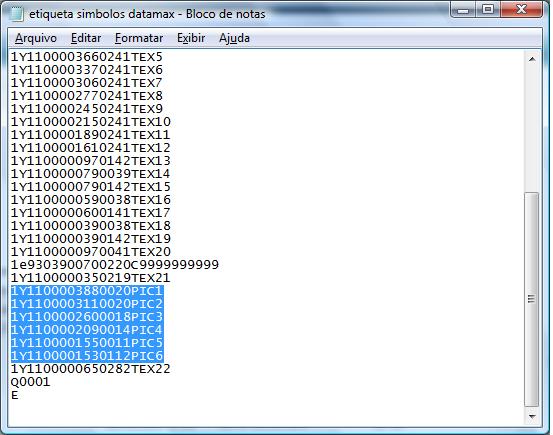Minimize the Bloco de notas window
553x435 pixels.
click(x=463, y=10)
